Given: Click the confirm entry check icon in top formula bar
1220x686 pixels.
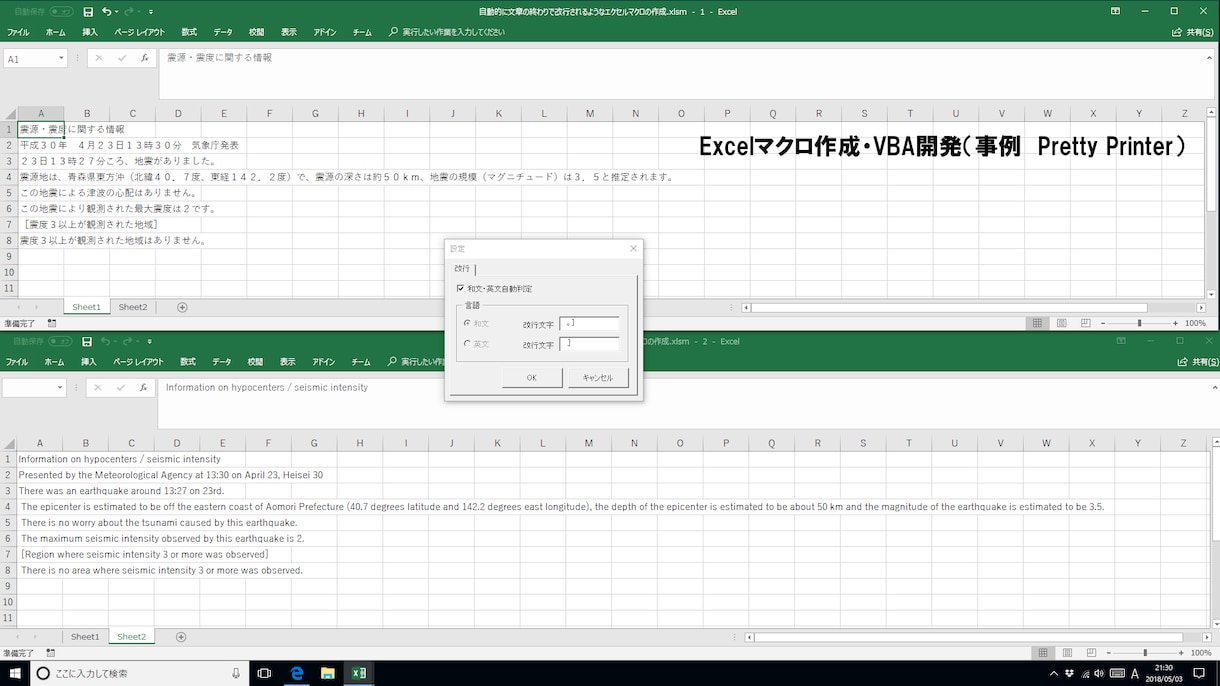Looking at the screenshot, I should [x=122, y=58].
